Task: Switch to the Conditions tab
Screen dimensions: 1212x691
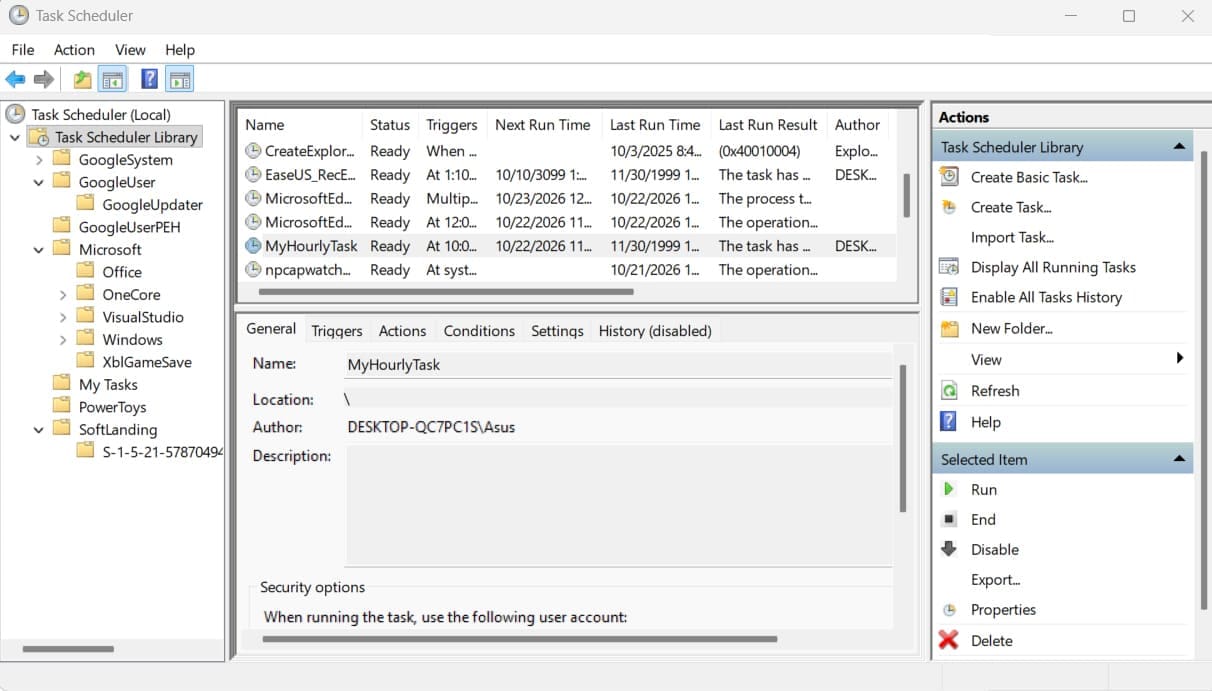Action: click(479, 331)
